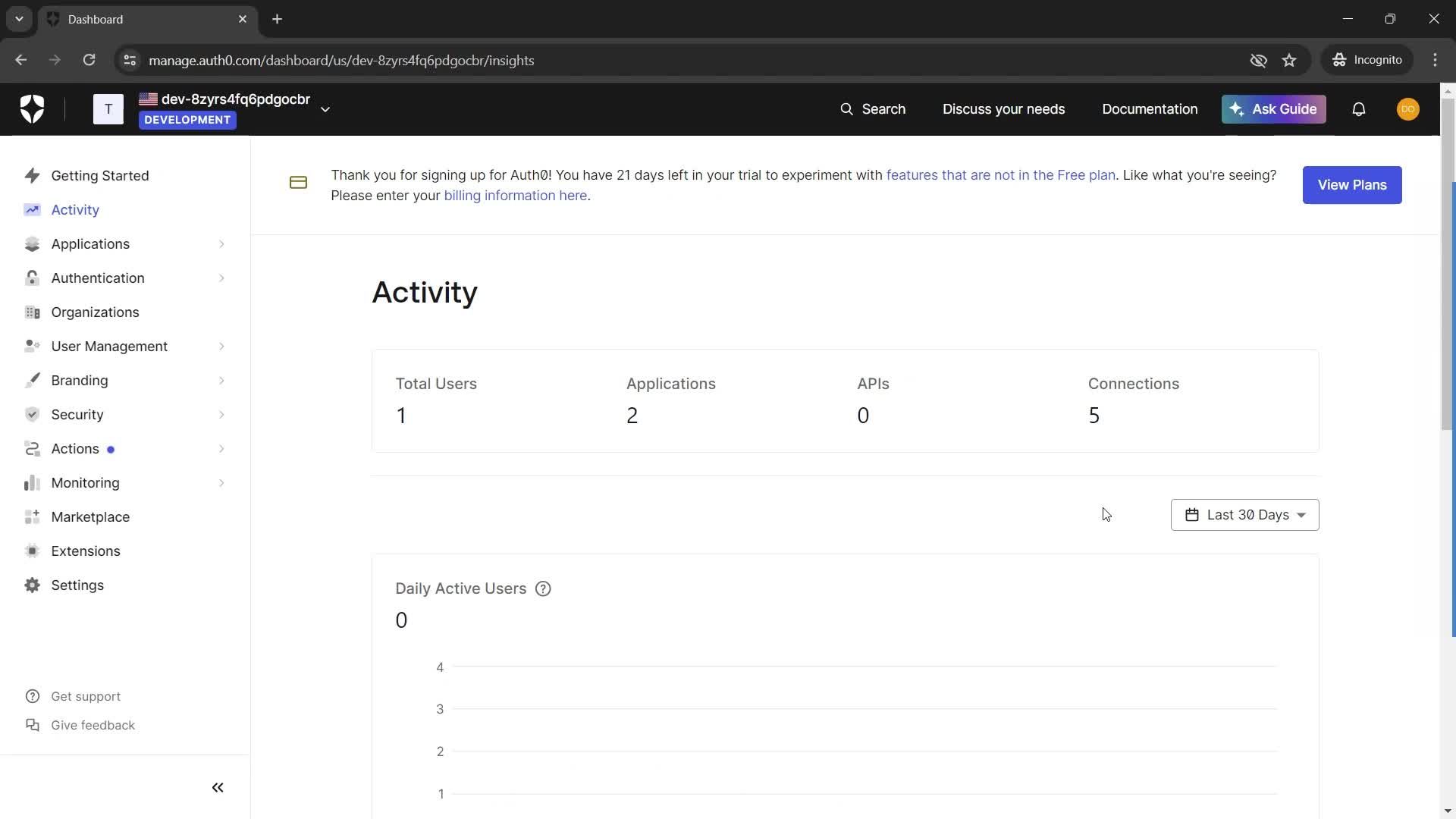Screen dimensions: 1456x819
Task: Click the Get support question icon
Action: (x=32, y=696)
